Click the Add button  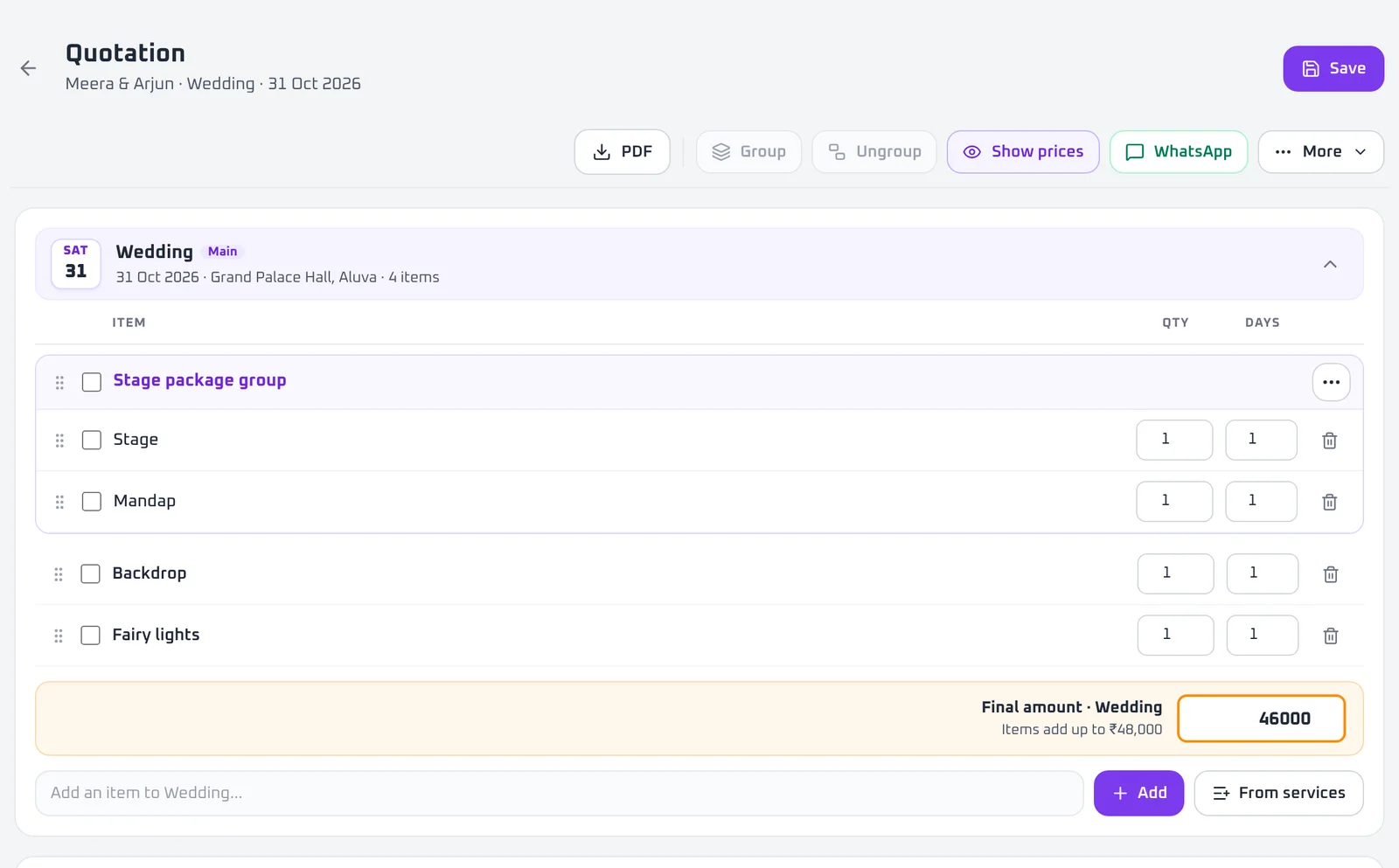click(x=1138, y=793)
